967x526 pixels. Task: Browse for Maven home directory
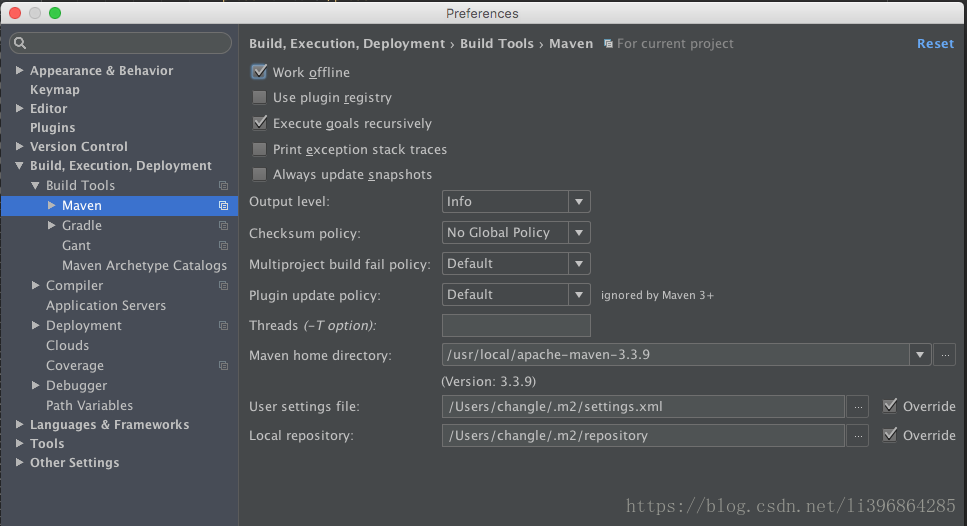(945, 355)
